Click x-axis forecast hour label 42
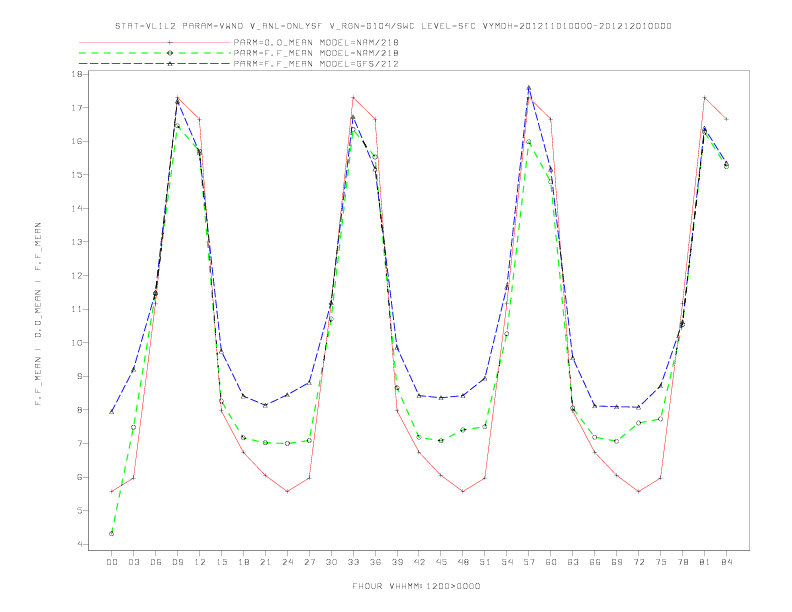Image resolution: width=792 pixels, height=612 pixels. [419, 562]
